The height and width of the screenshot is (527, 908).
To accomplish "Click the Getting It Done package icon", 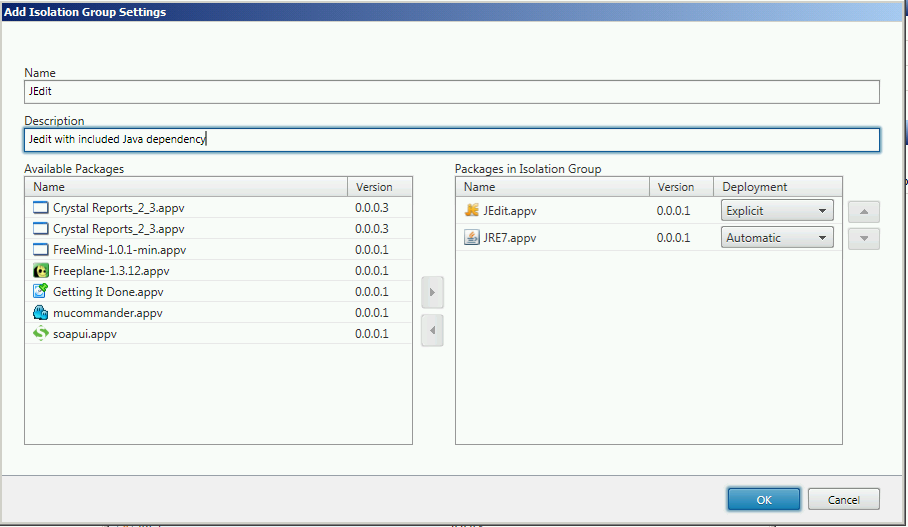I will [41, 292].
